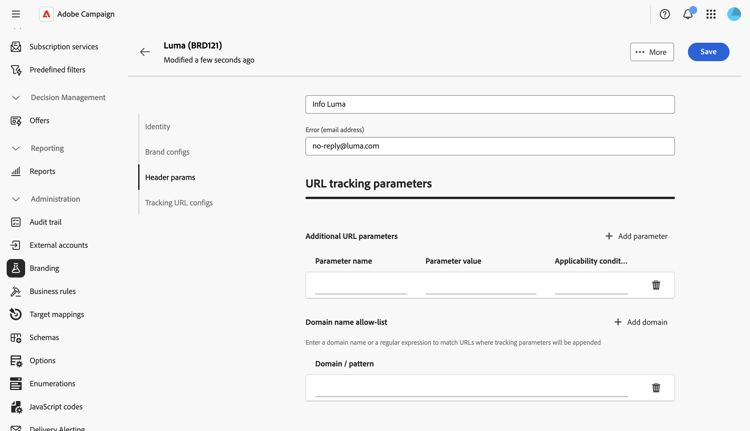Open the Audit trail link
The width and height of the screenshot is (750, 431).
45,222
